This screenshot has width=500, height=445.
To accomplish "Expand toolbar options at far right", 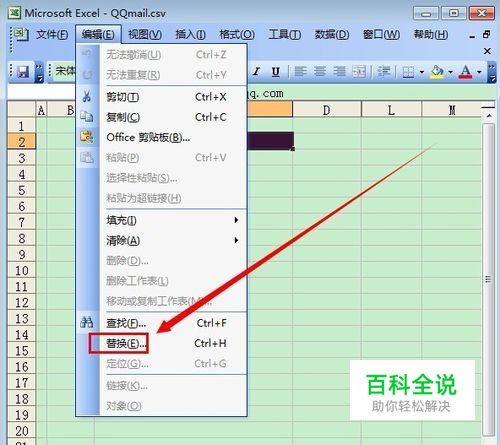I will 491,71.
